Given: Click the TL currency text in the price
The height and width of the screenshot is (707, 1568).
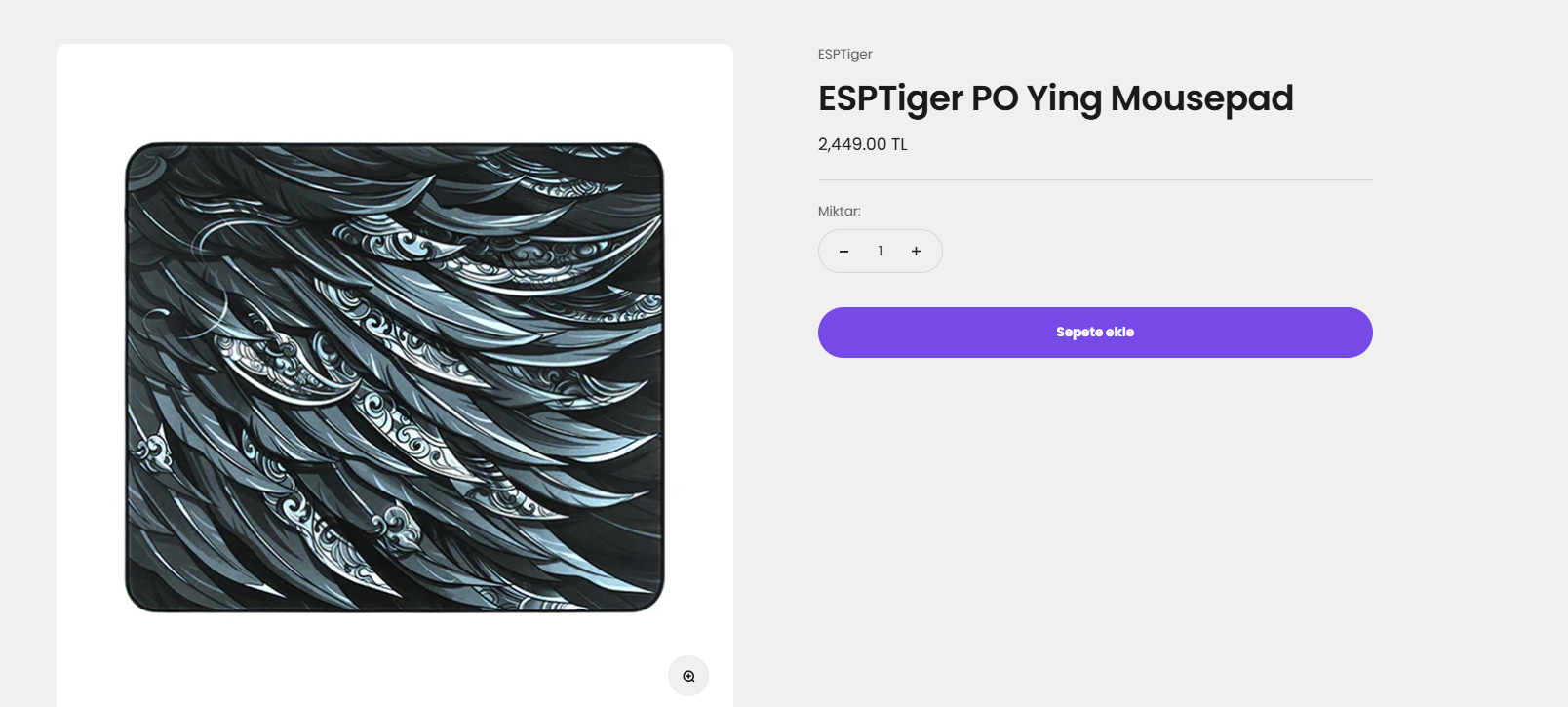Looking at the screenshot, I should pos(899,144).
